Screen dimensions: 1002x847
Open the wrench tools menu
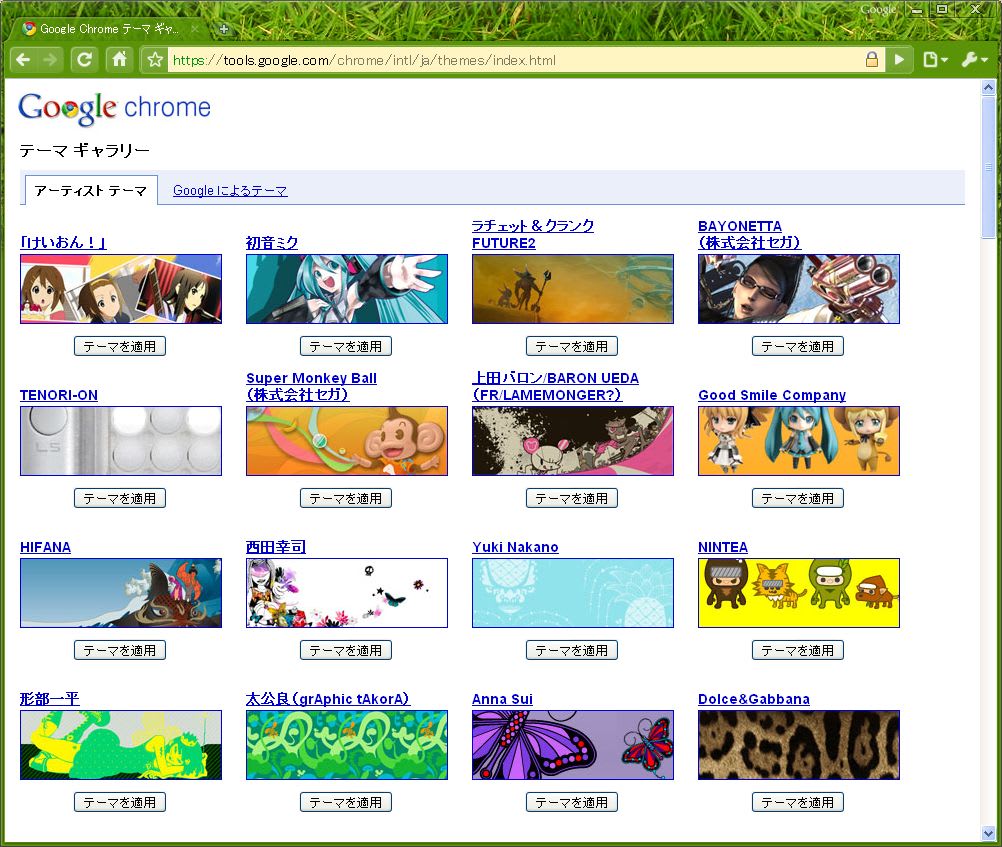click(x=974, y=60)
